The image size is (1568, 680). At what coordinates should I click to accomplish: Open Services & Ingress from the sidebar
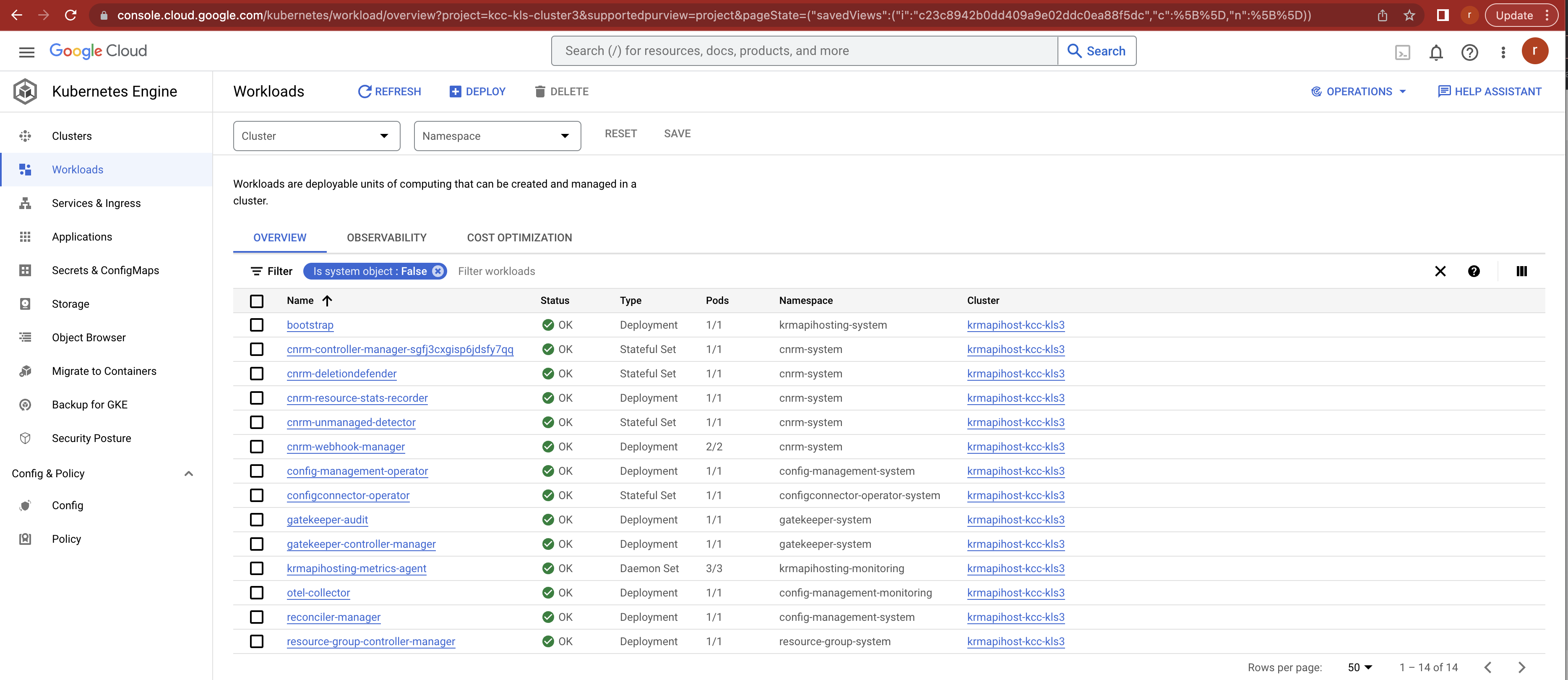pyautogui.click(x=96, y=203)
